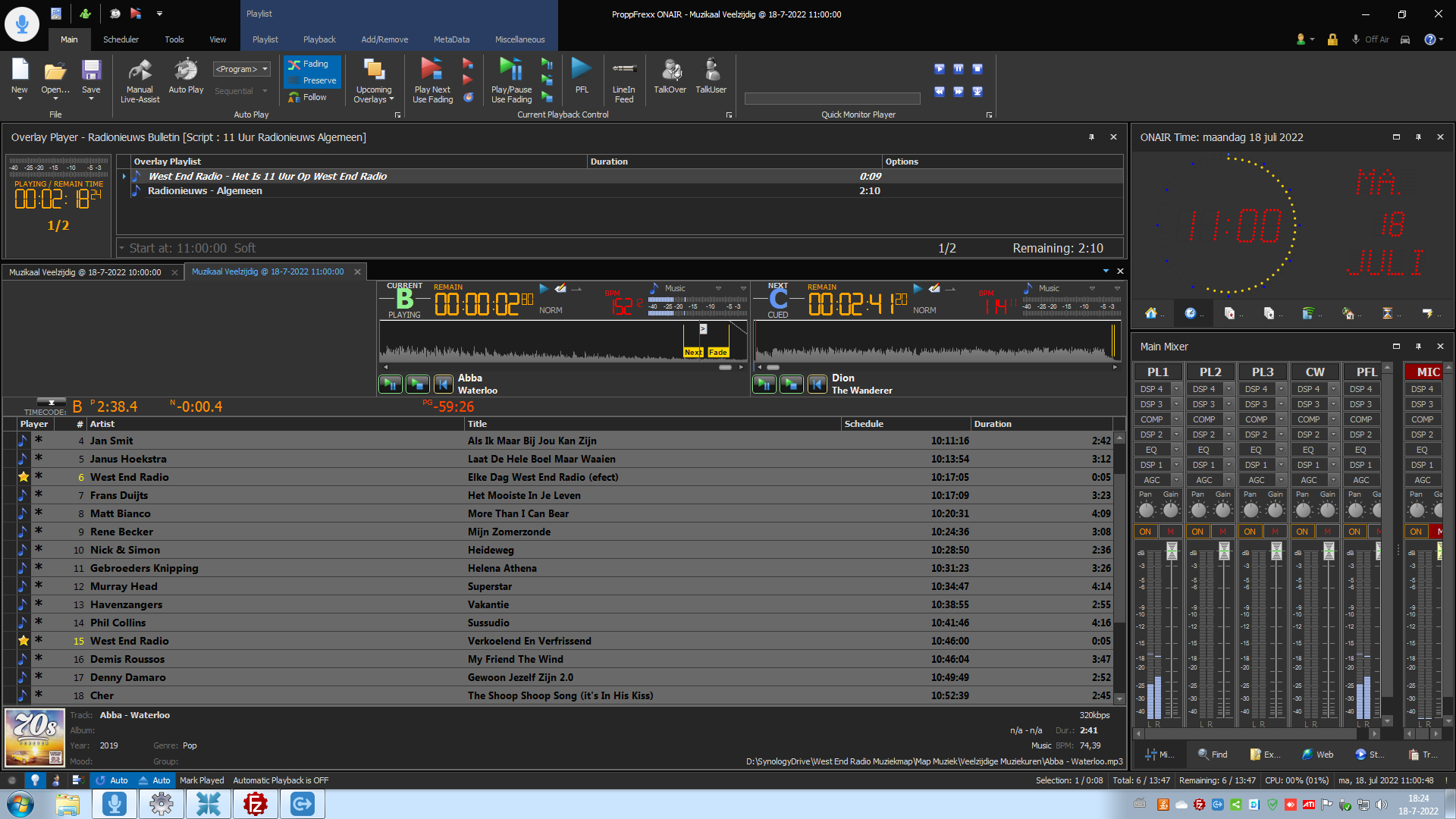Screen dimensions: 1456x819
Task: Click the Off Air status indicator
Action: (x=1370, y=39)
